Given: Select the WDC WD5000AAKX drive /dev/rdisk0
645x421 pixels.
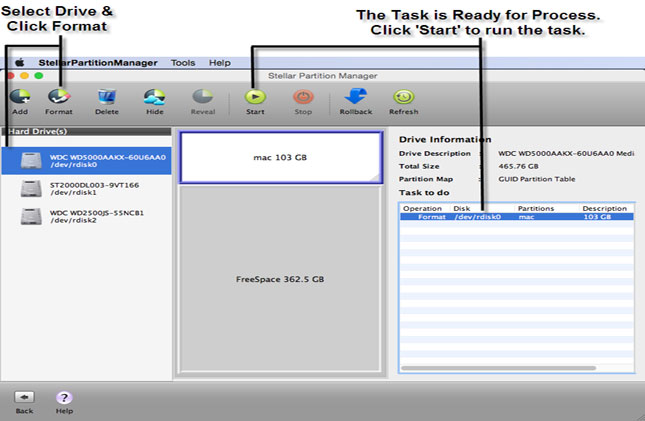Looking at the screenshot, I should point(86,160).
